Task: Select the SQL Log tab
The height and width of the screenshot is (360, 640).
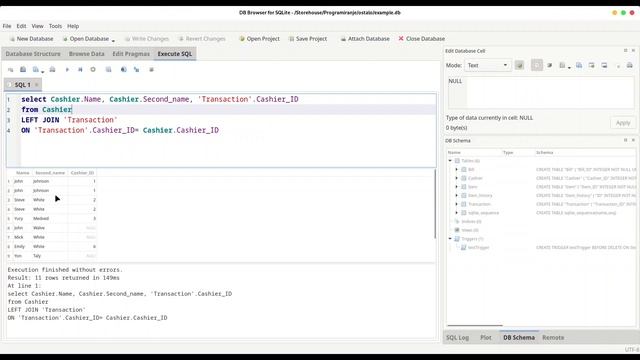Action: (457, 338)
